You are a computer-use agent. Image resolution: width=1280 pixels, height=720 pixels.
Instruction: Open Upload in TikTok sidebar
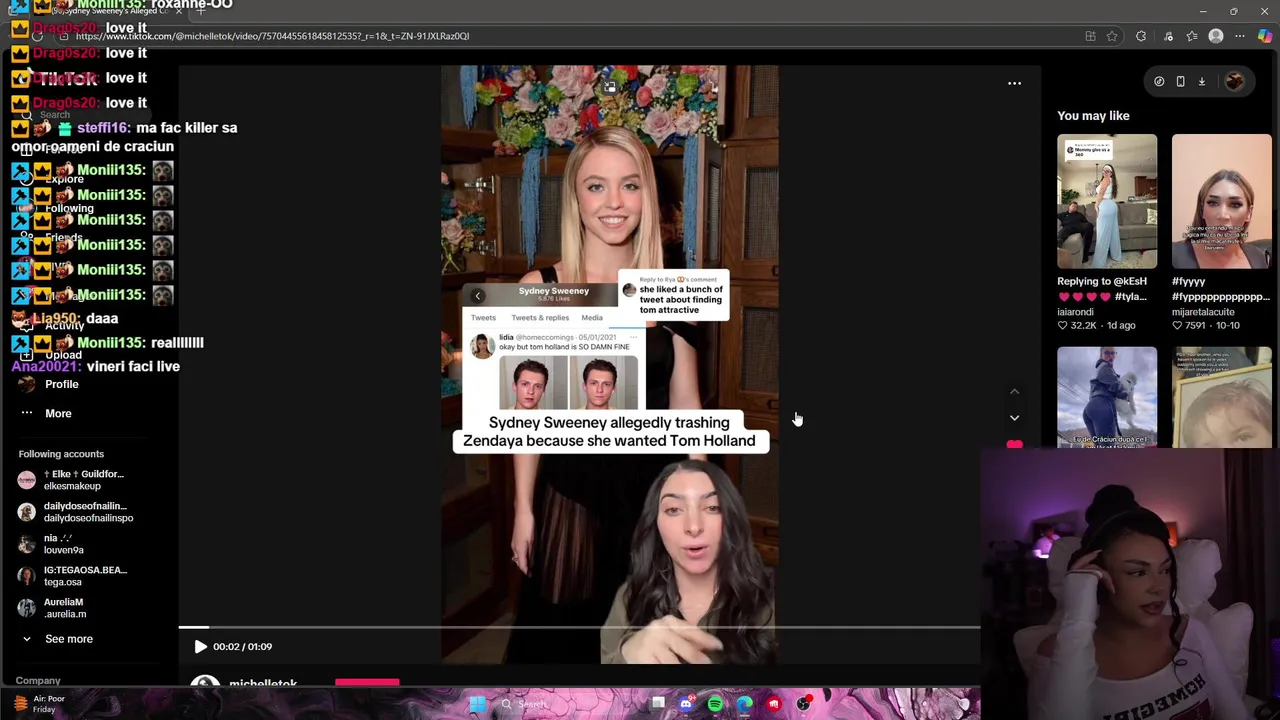tap(62, 355)
